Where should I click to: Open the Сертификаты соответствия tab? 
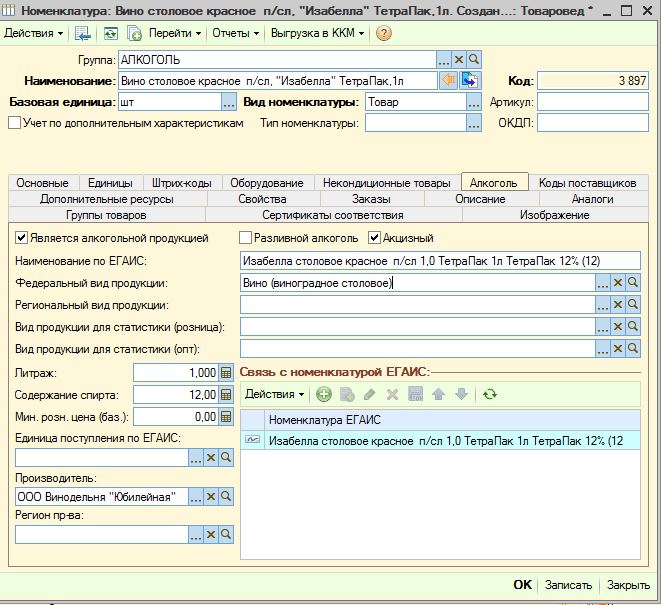[332, 215]
